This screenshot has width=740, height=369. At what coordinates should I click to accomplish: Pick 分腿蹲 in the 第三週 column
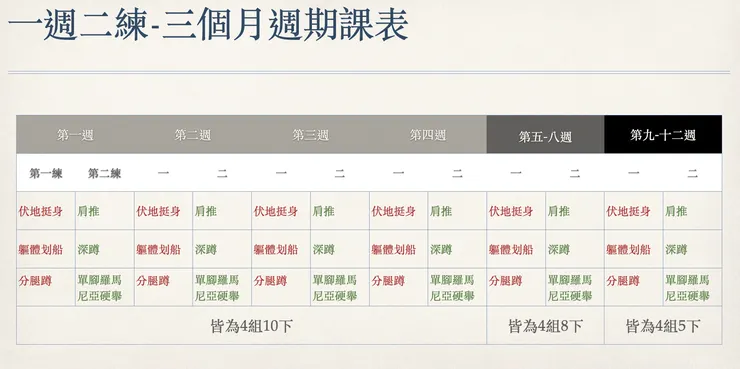click(270, 281)
